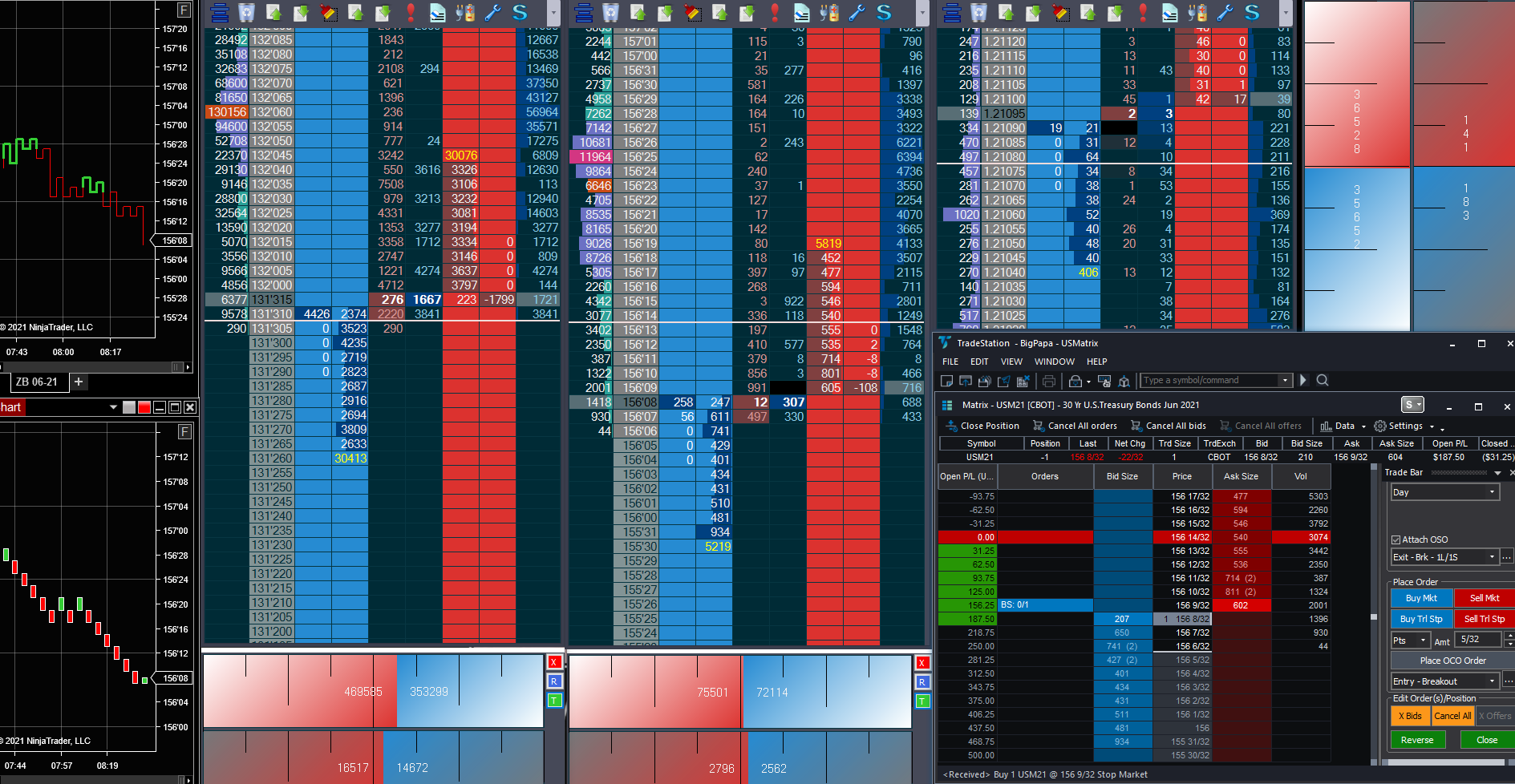Image resolution: width=1515 pixels, height=784 pixels.
Task: Click the blue stacked-lines icon in the third DOM toolbar
Action: click(952, 12)
